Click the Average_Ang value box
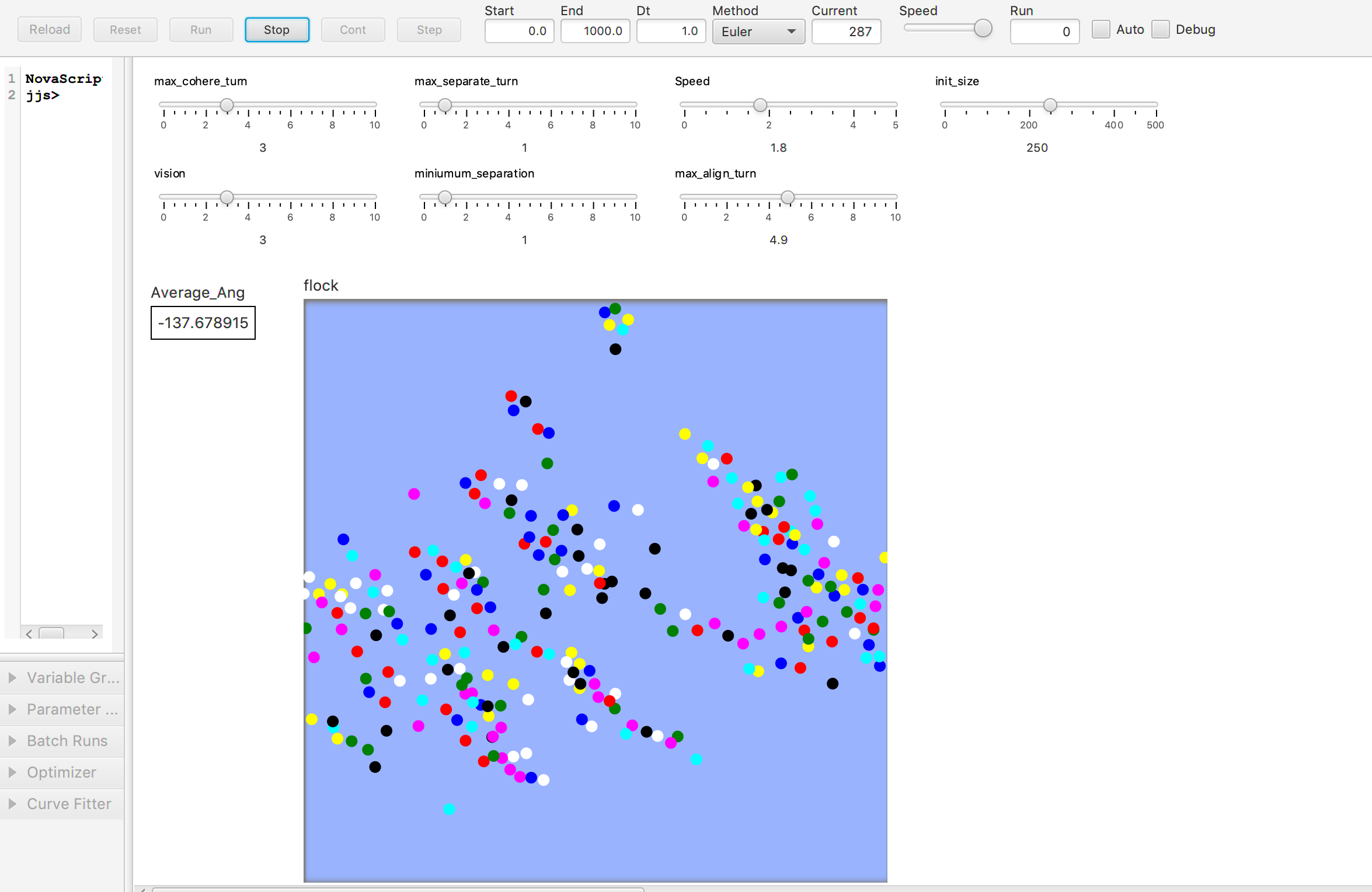The height and width of the screenshot is (892, 1372). click(203, 323)
